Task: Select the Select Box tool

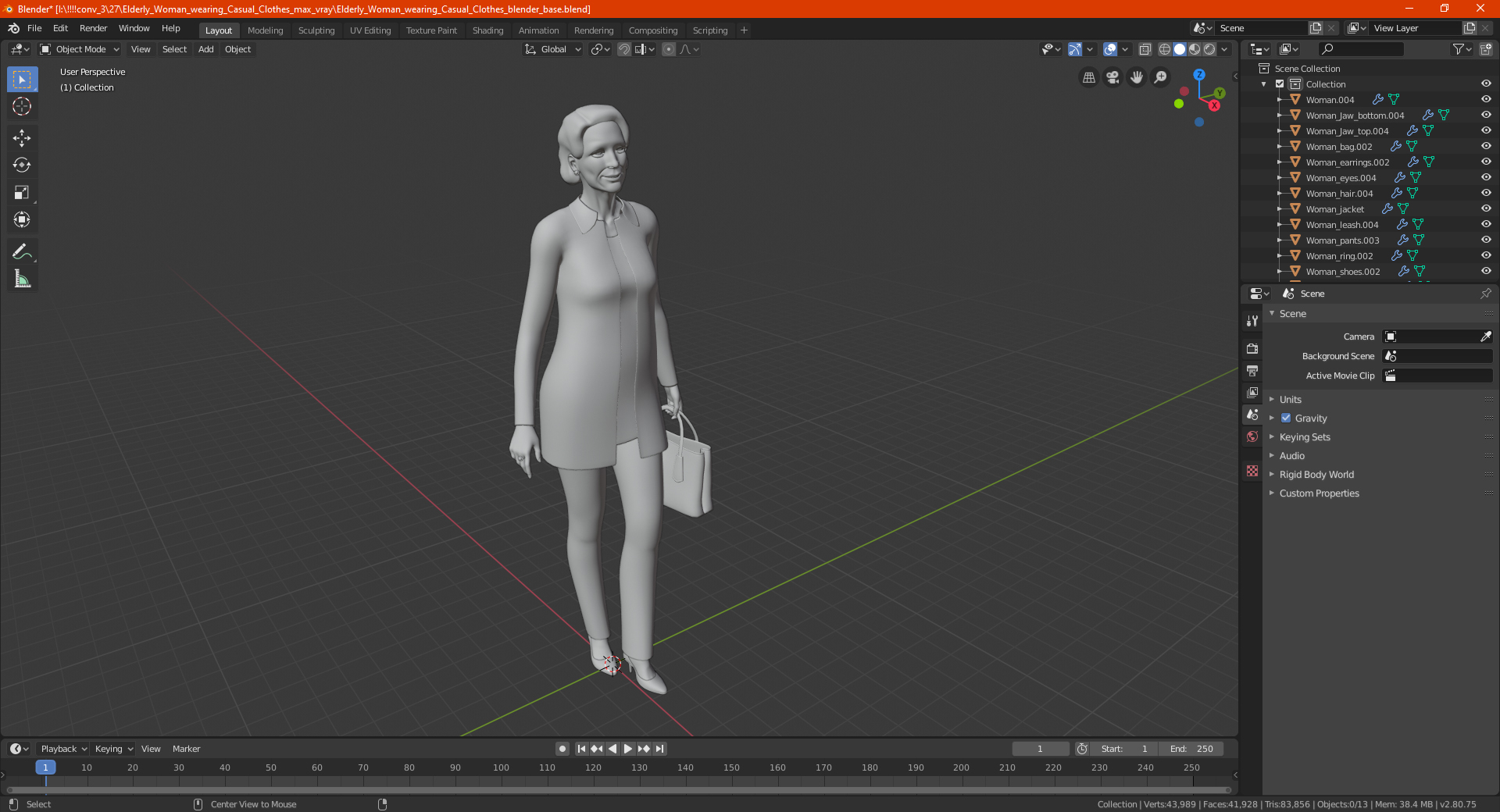Action: pyautogui.click(x=22, y=80)
